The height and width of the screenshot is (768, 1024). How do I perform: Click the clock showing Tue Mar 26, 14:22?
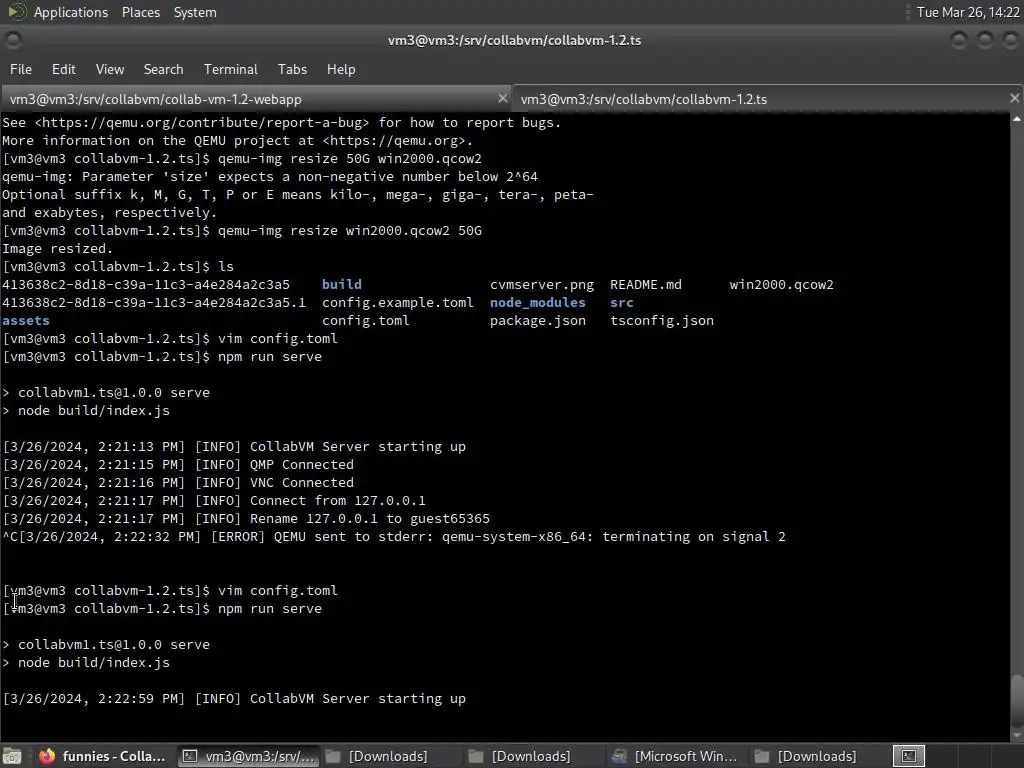coord(968,12)
